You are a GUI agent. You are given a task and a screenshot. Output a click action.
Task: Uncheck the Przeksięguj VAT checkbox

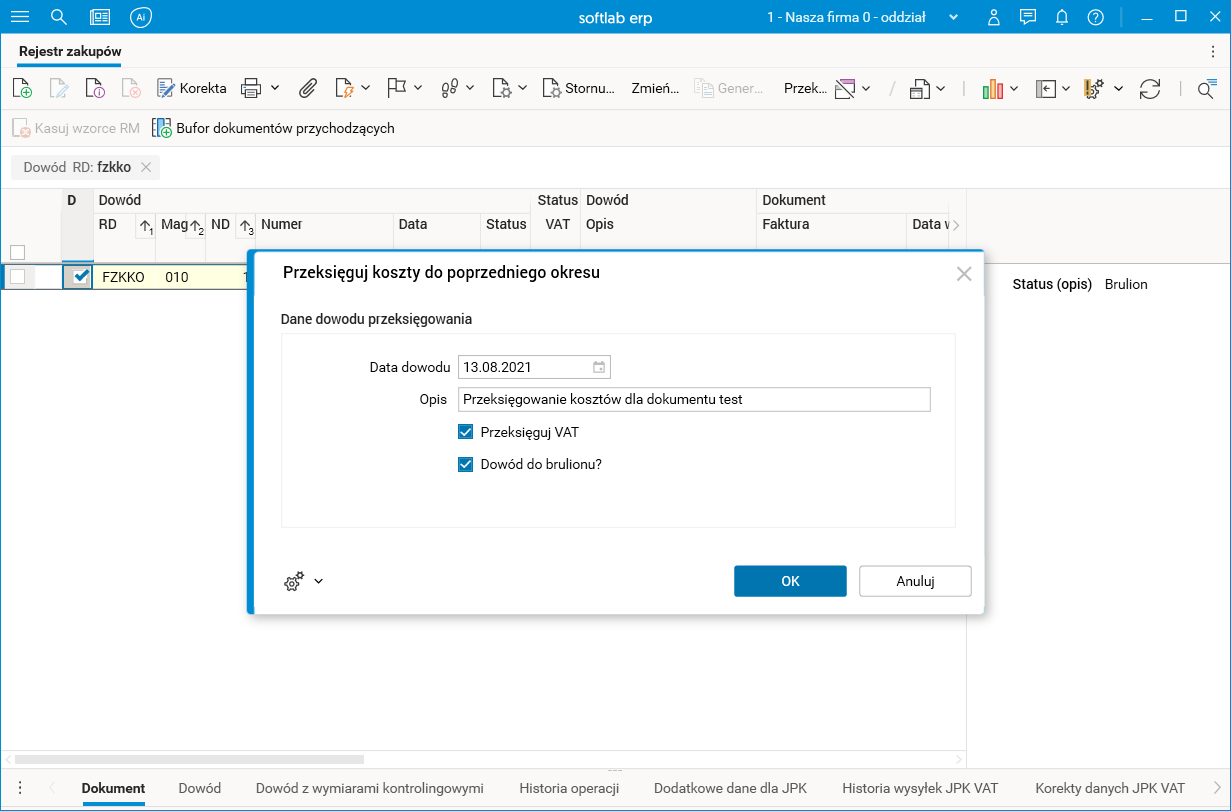coord(465,433)
